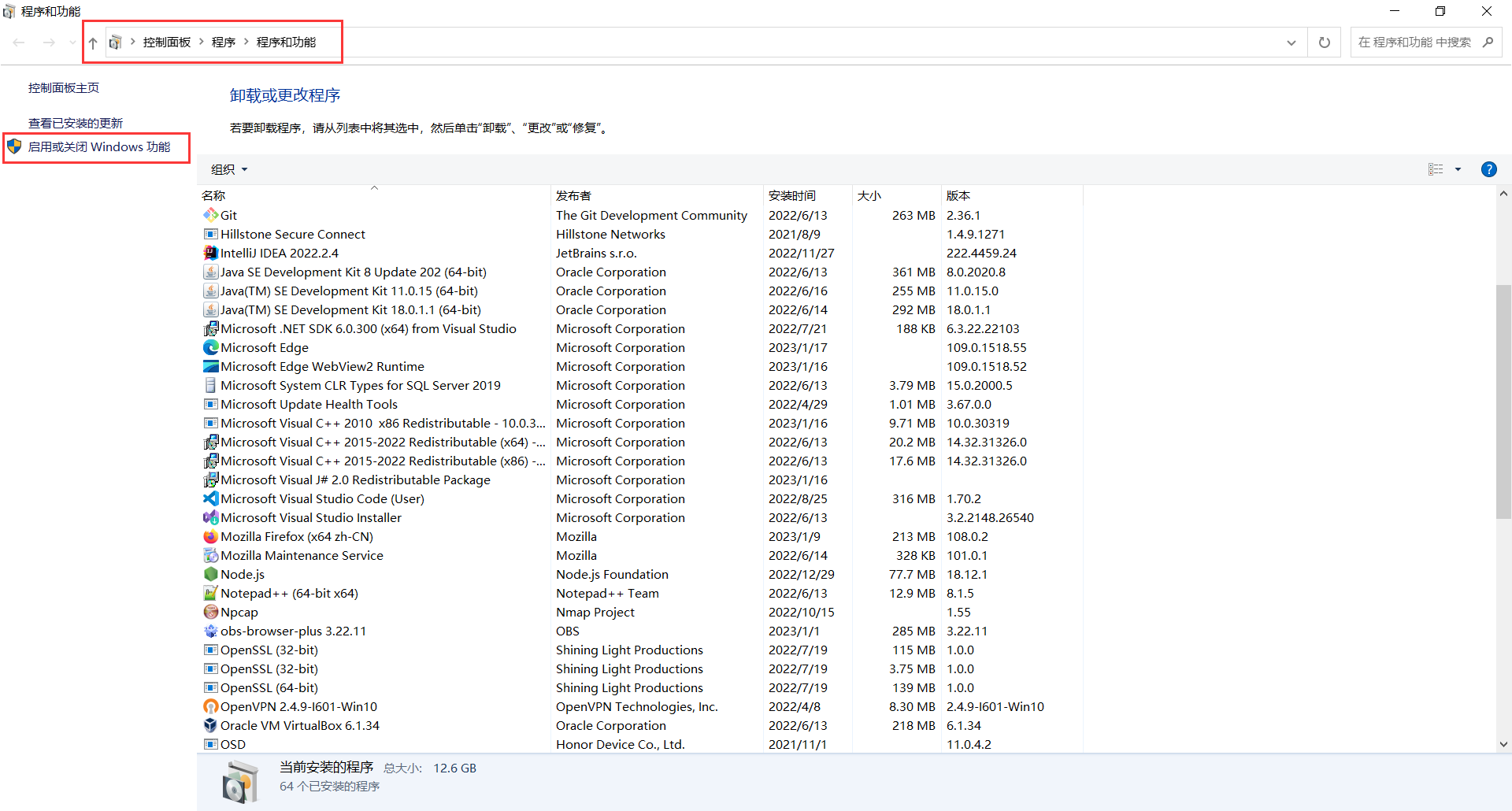Click the Java SE Development Kit 8 icon
This screenshot has width=1512, height=811.
[x=210, y=272]
